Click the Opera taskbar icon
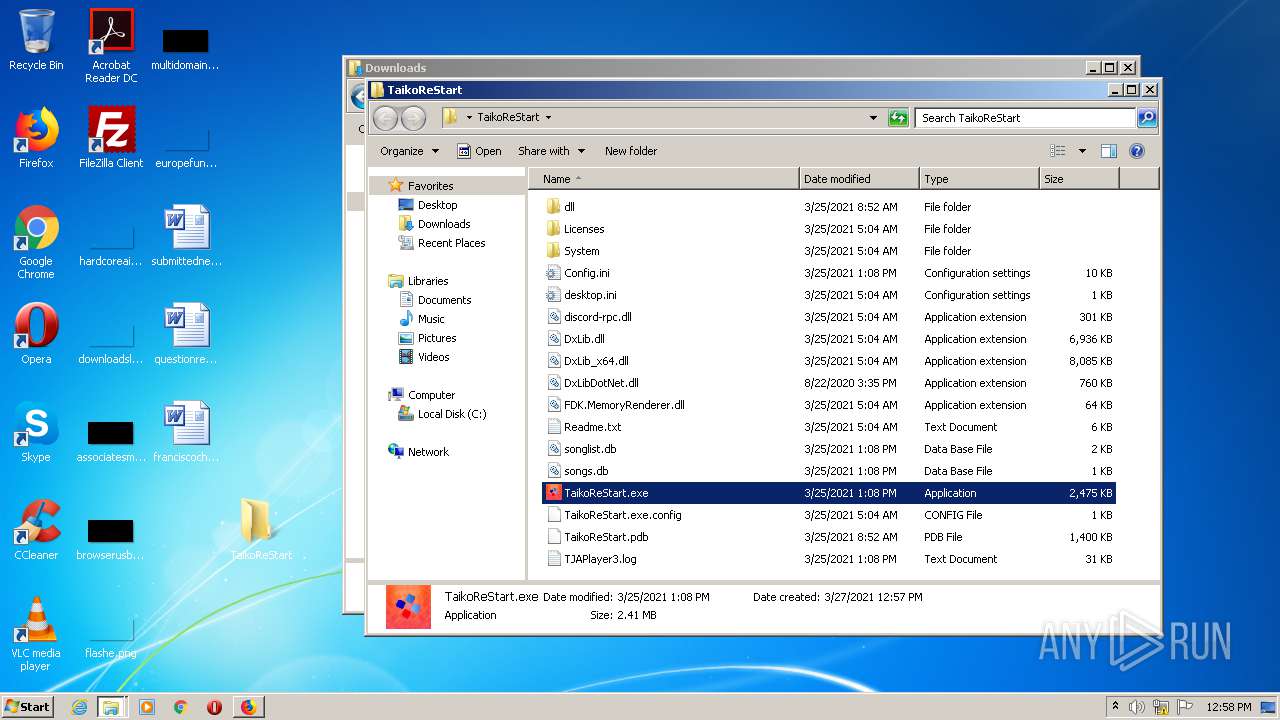1280x720 pixels. 214,707
